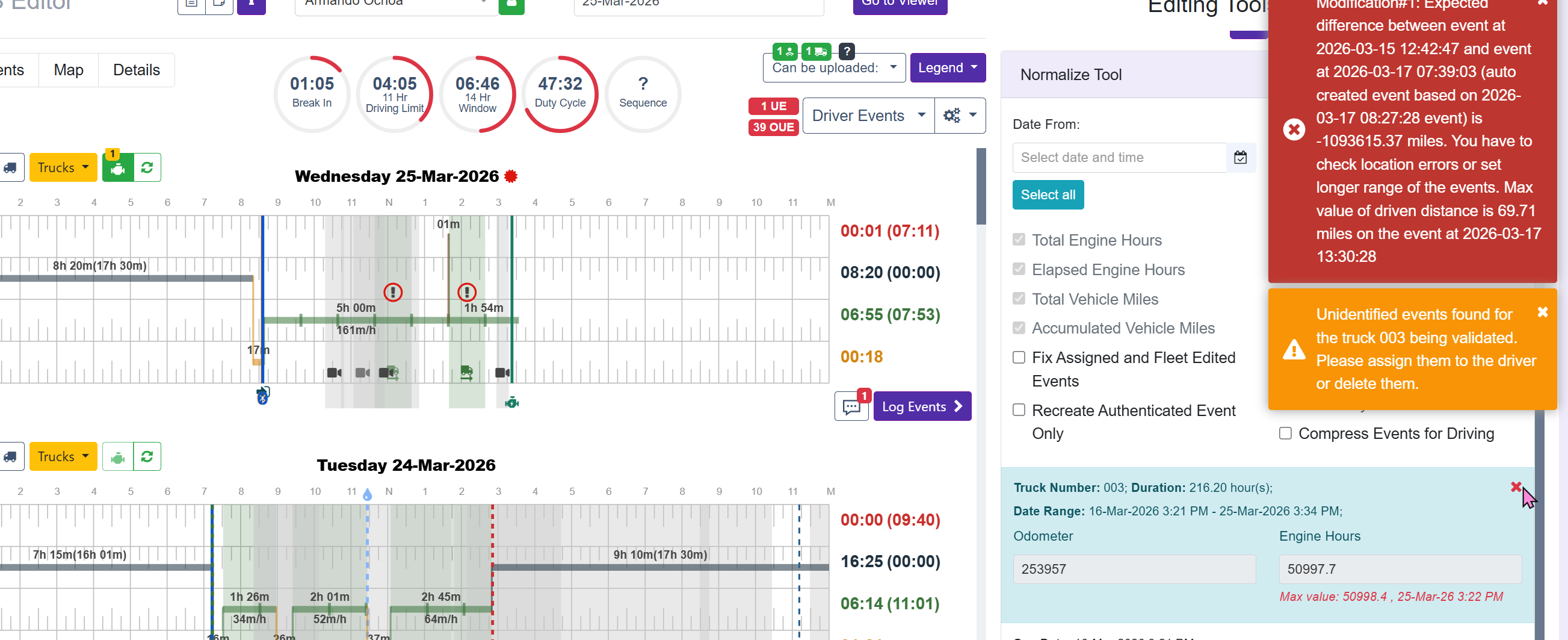Switch to the Map tab
The image size is (1568, 640).
coord(69,70)
